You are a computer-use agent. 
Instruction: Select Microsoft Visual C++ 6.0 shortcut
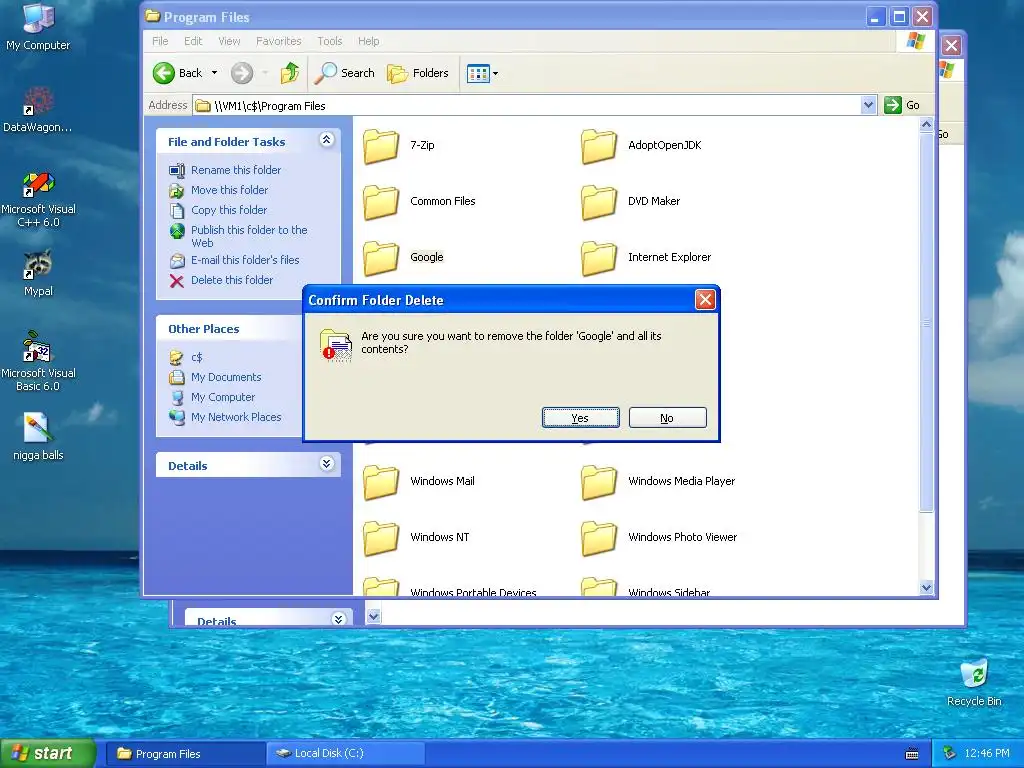[38, 184]
